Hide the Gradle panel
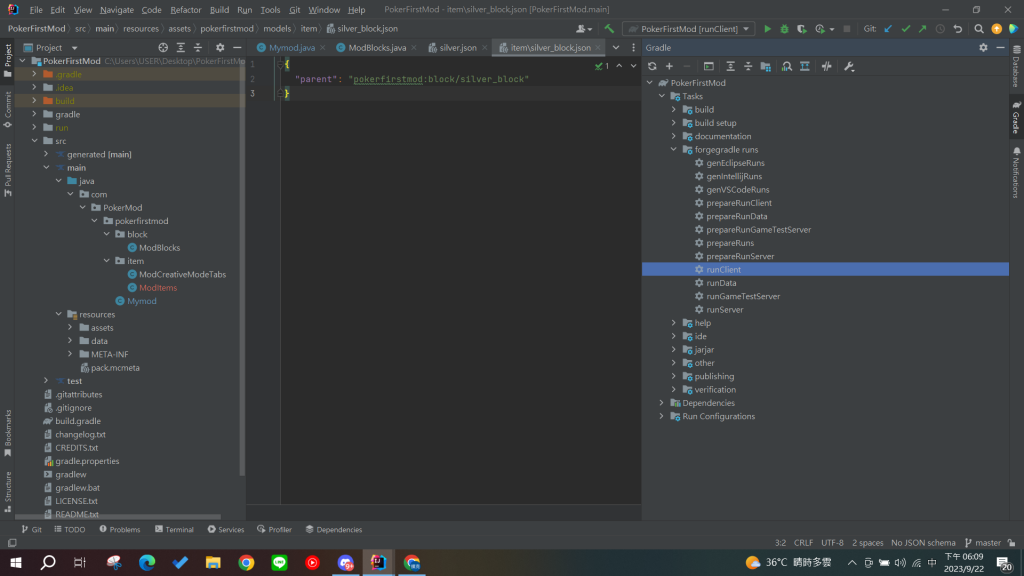This screenshot has height=576, width=1024. click(1000, 48)
